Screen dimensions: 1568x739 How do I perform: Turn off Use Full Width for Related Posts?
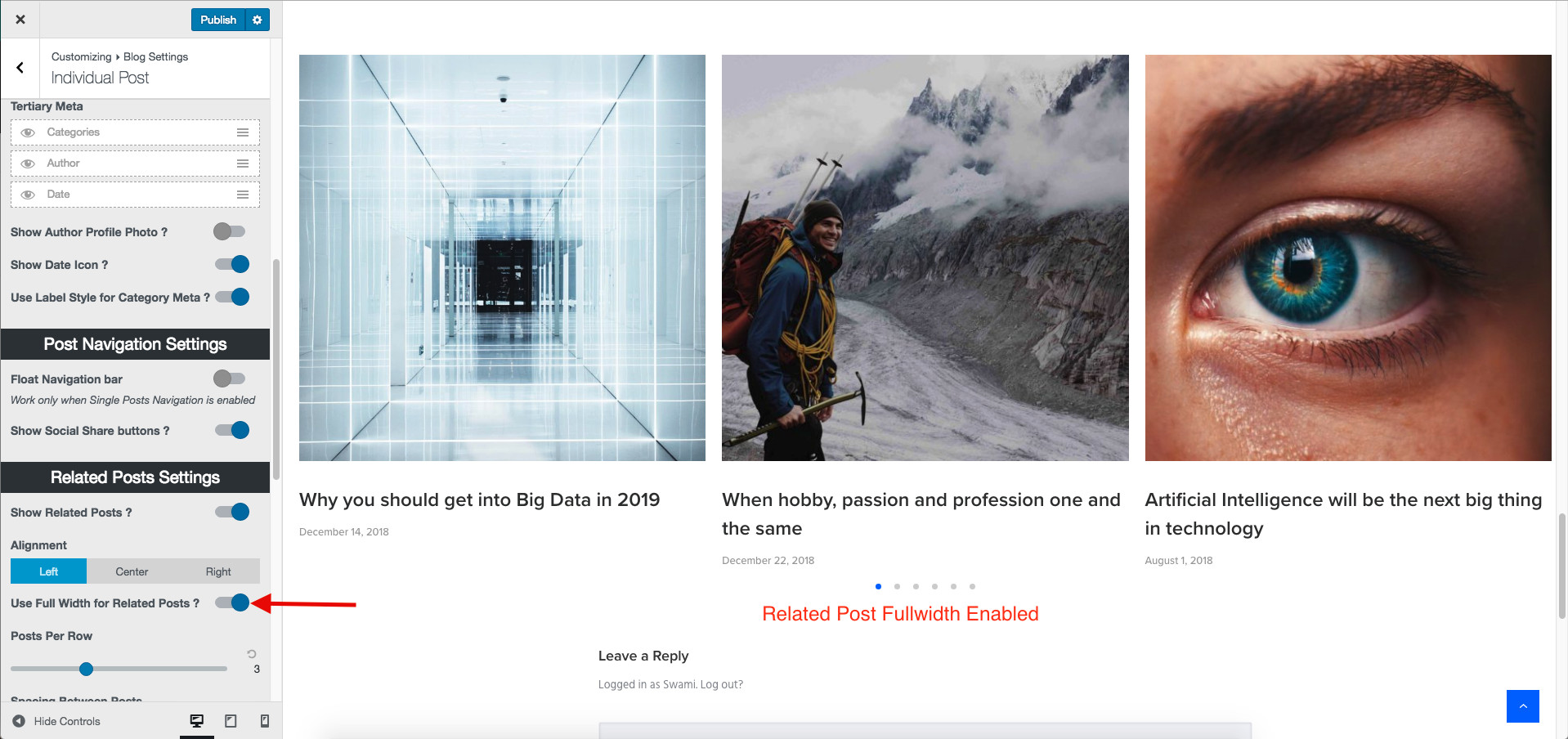232,603
